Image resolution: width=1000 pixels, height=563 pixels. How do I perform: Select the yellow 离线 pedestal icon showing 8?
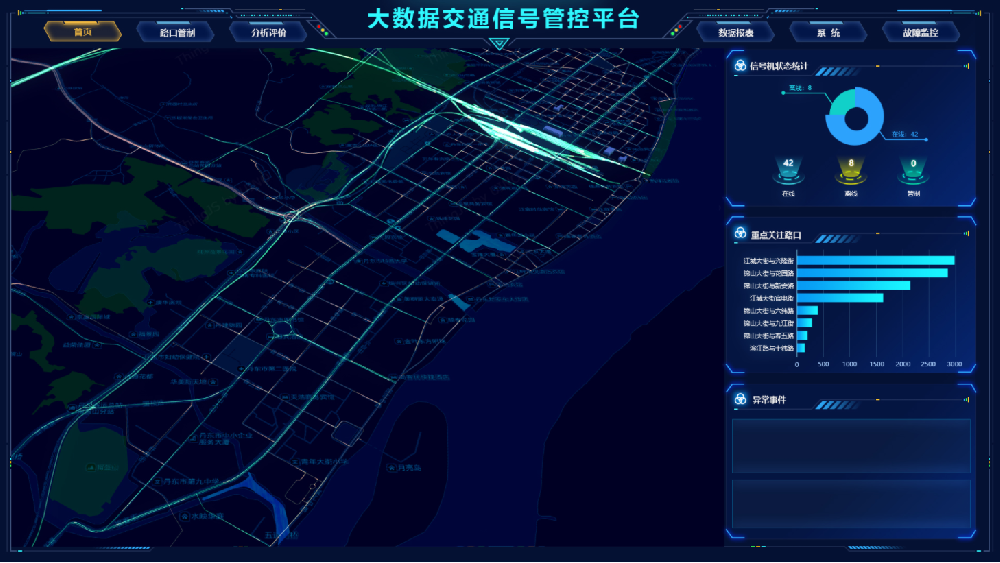click(x=851, y=173)
